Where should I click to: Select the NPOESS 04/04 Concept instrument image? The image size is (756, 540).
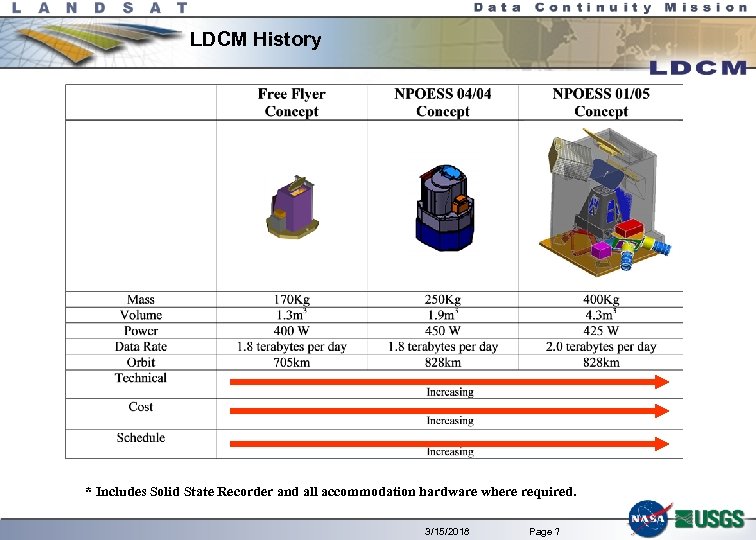pyautogui.click(x=445, y=208)
